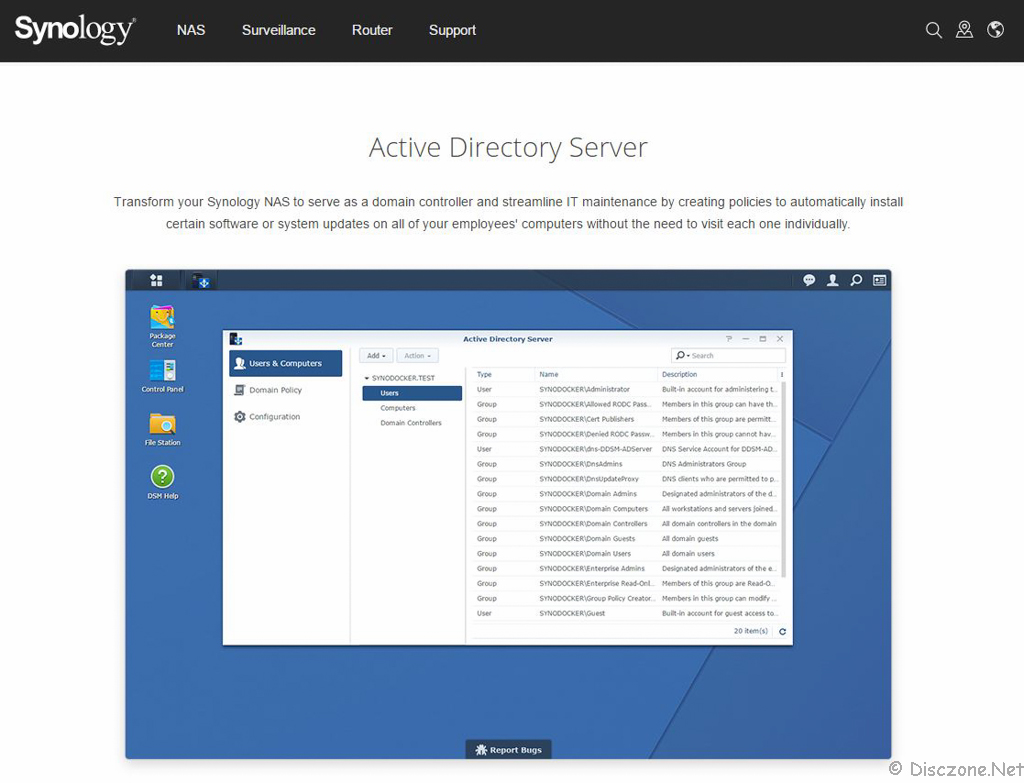Click the '20 item(s)' count
Viewport: 1024px width, 783px height.
coord(751,631)
